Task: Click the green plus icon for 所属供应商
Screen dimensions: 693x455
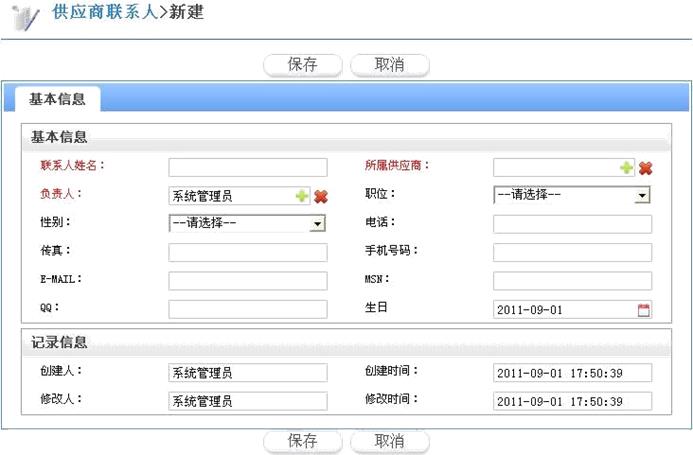Action: (x=626, y=168)
